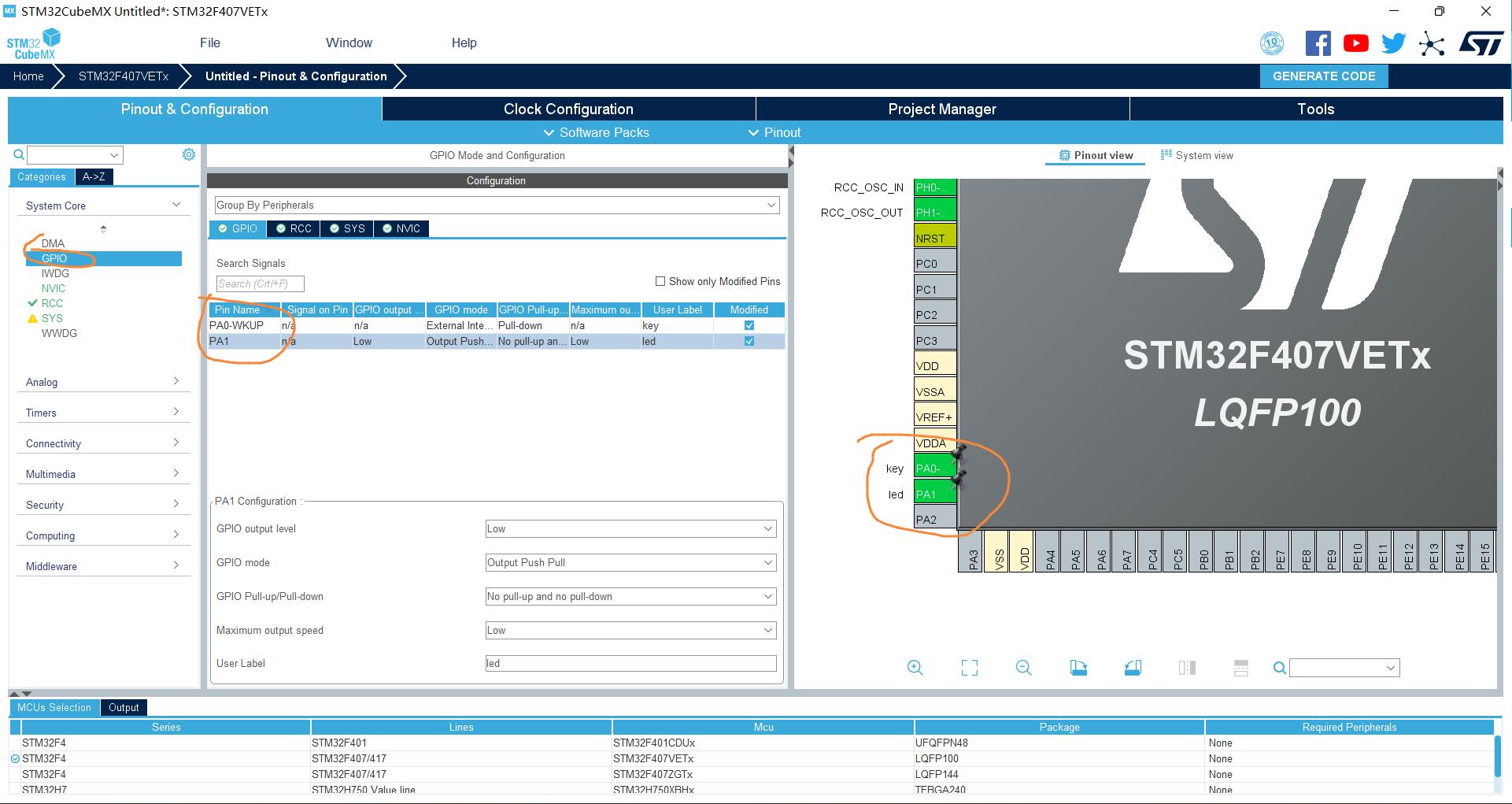Open the GPIO mode dropdown
The width and height of the screenshot is (1512, 804).
tap(630, 562)
